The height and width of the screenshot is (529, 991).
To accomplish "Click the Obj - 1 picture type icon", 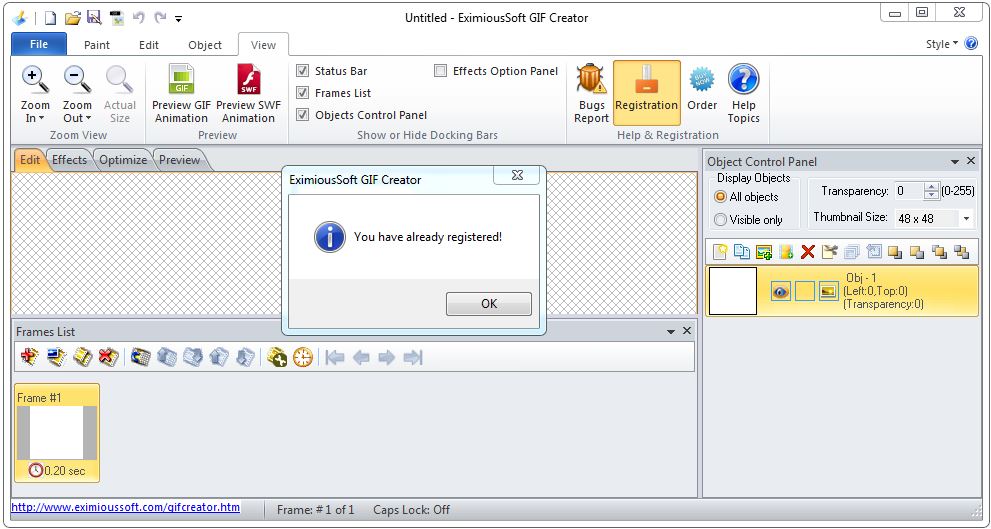I will pyautogui.click(x=828, y=291).
